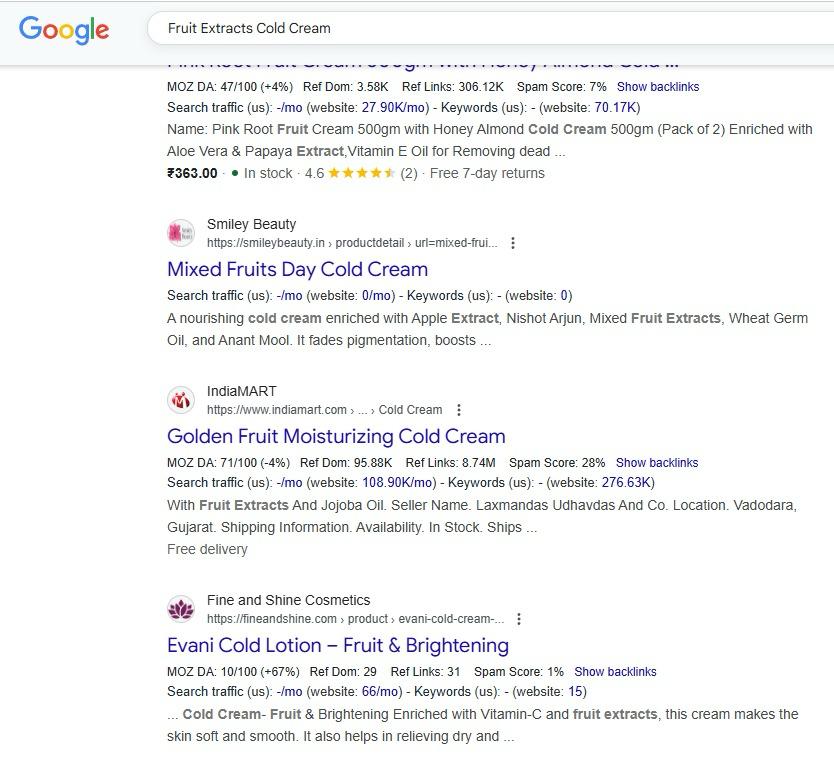The image size is (834, 766).
Task: Click the In stock status text
Action: [x=268, y=173]
